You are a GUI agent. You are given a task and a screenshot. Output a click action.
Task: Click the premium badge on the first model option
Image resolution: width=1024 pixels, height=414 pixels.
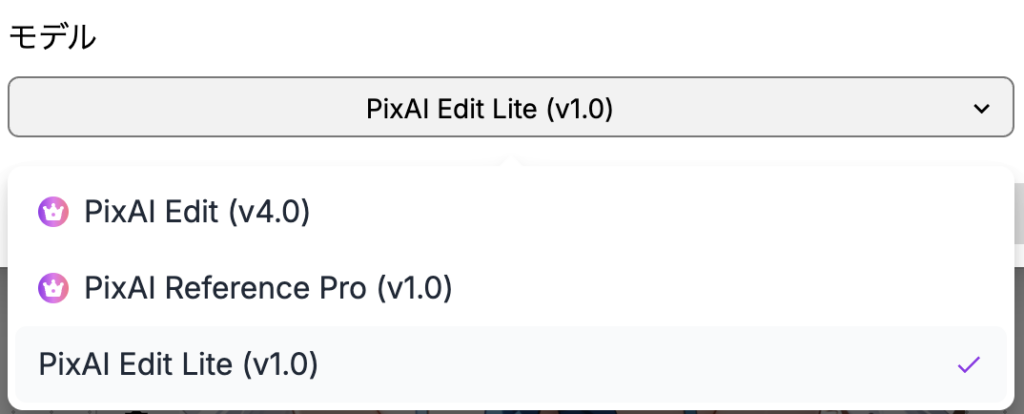(x=52, y=212)
